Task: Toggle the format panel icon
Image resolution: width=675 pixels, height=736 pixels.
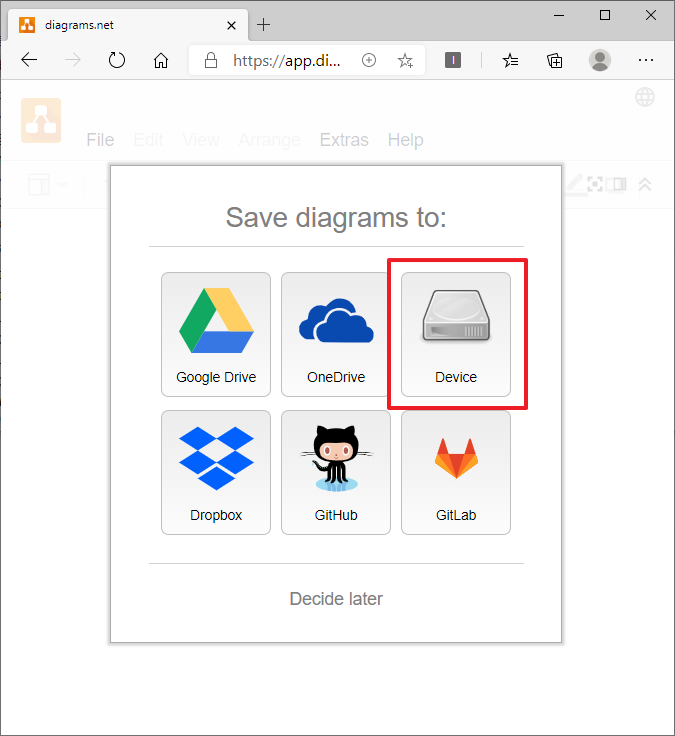Action: tap(617, 184)
